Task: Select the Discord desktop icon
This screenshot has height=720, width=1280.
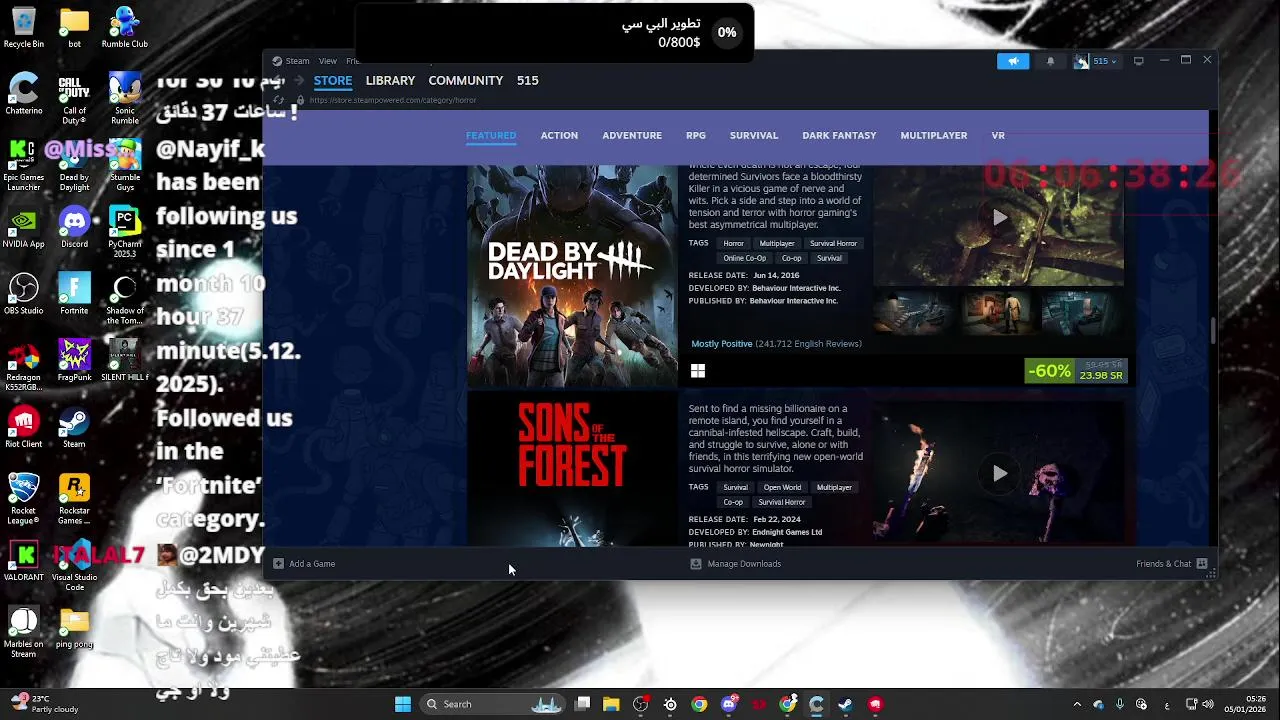Action: click(74, 228)
